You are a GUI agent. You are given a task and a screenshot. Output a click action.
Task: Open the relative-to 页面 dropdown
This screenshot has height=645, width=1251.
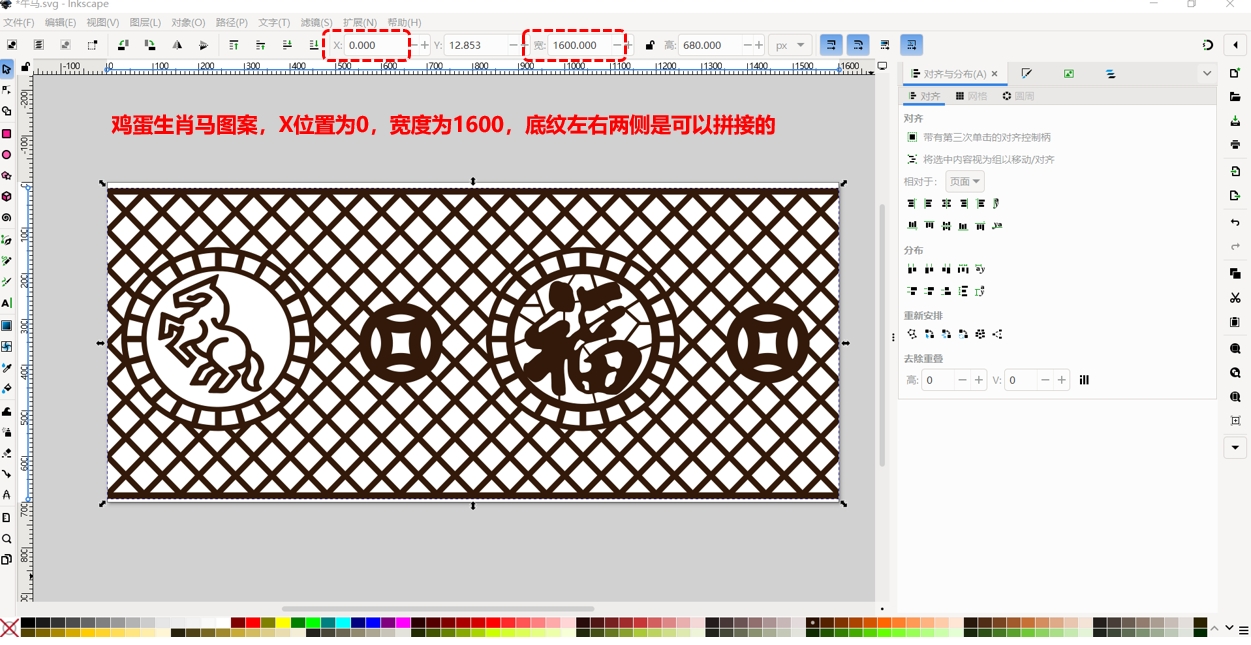964,182
